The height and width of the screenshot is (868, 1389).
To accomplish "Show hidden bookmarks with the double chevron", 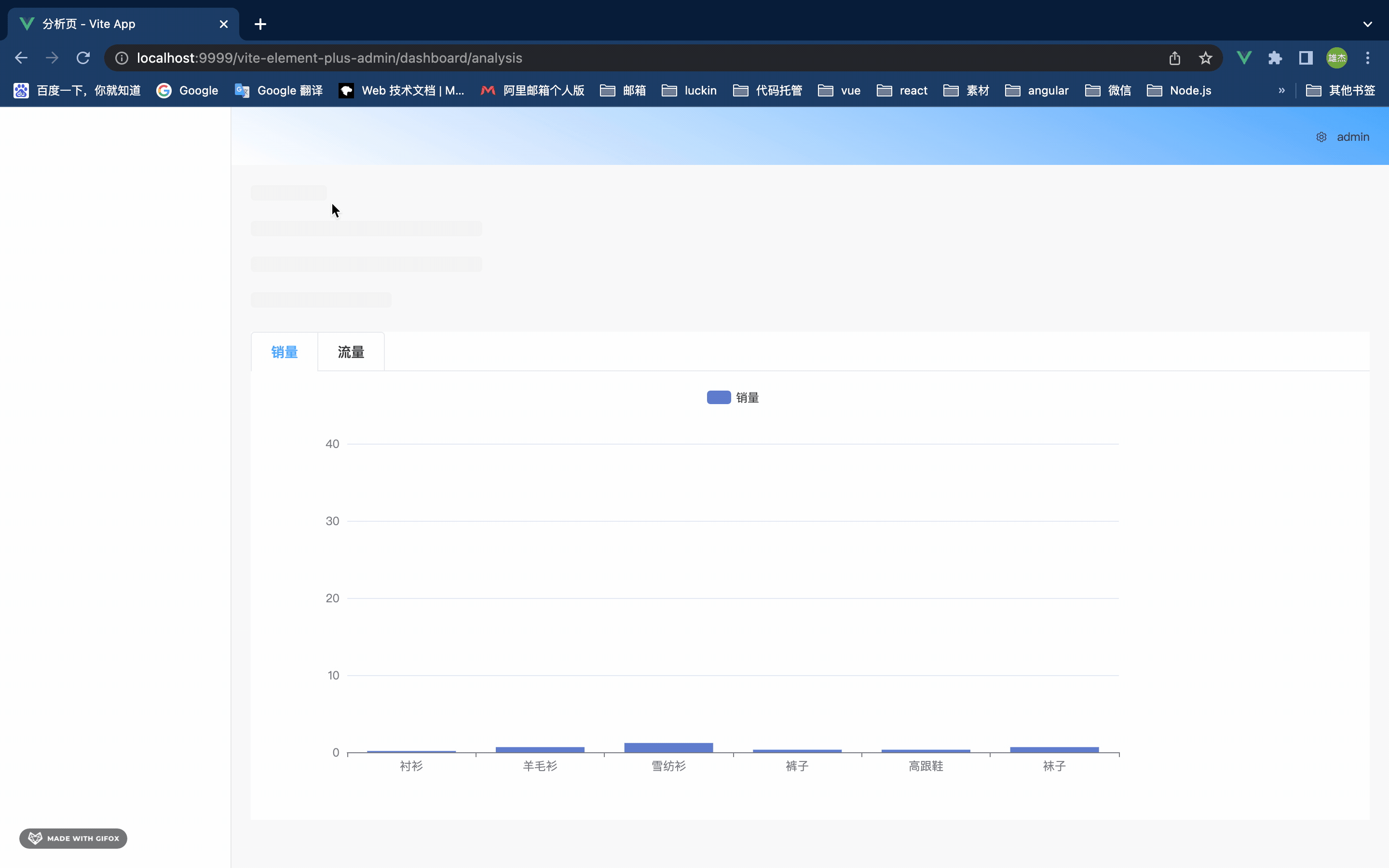I will coord(1281,91).
